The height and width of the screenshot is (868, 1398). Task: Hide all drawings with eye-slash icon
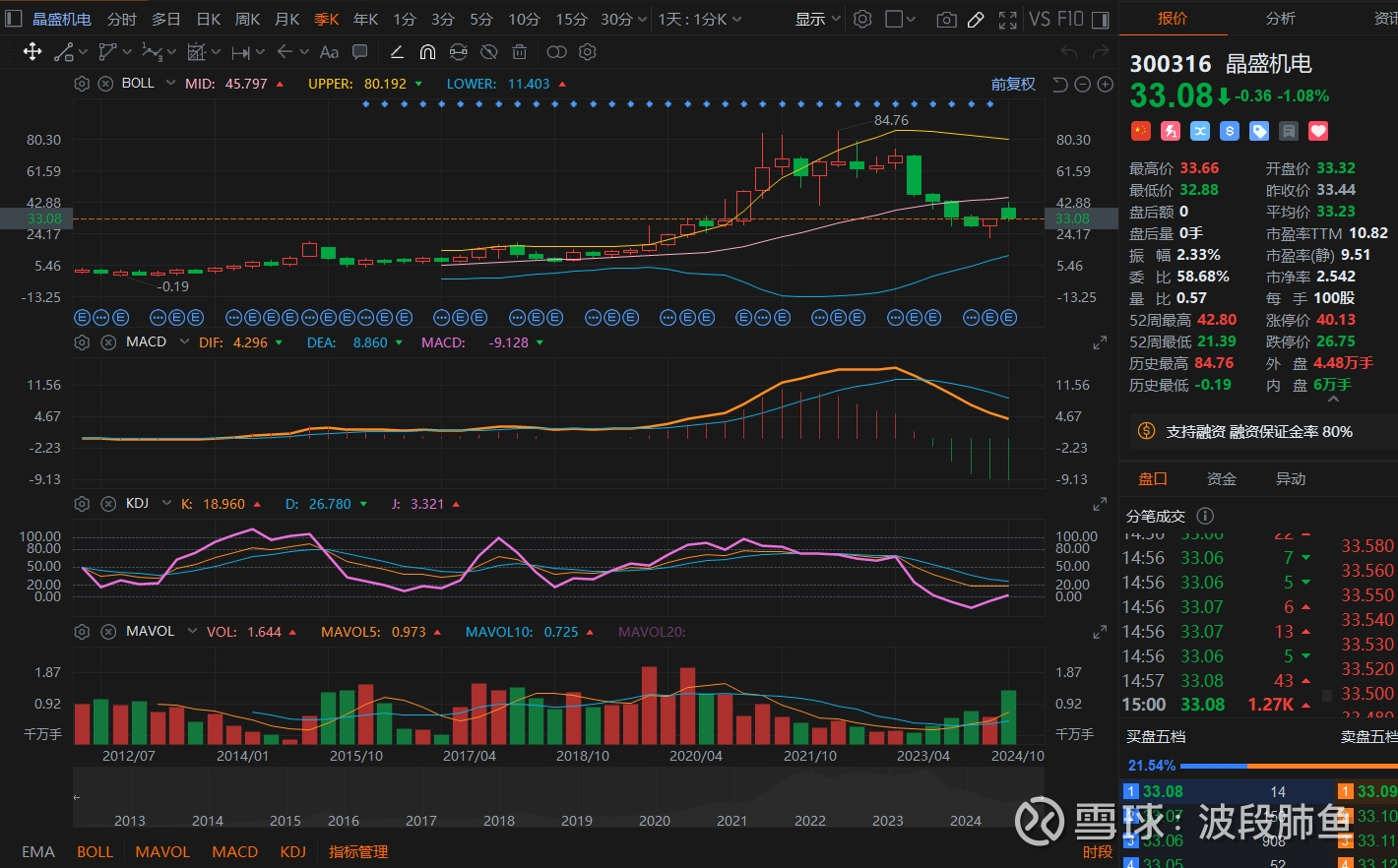pos(488,52)
